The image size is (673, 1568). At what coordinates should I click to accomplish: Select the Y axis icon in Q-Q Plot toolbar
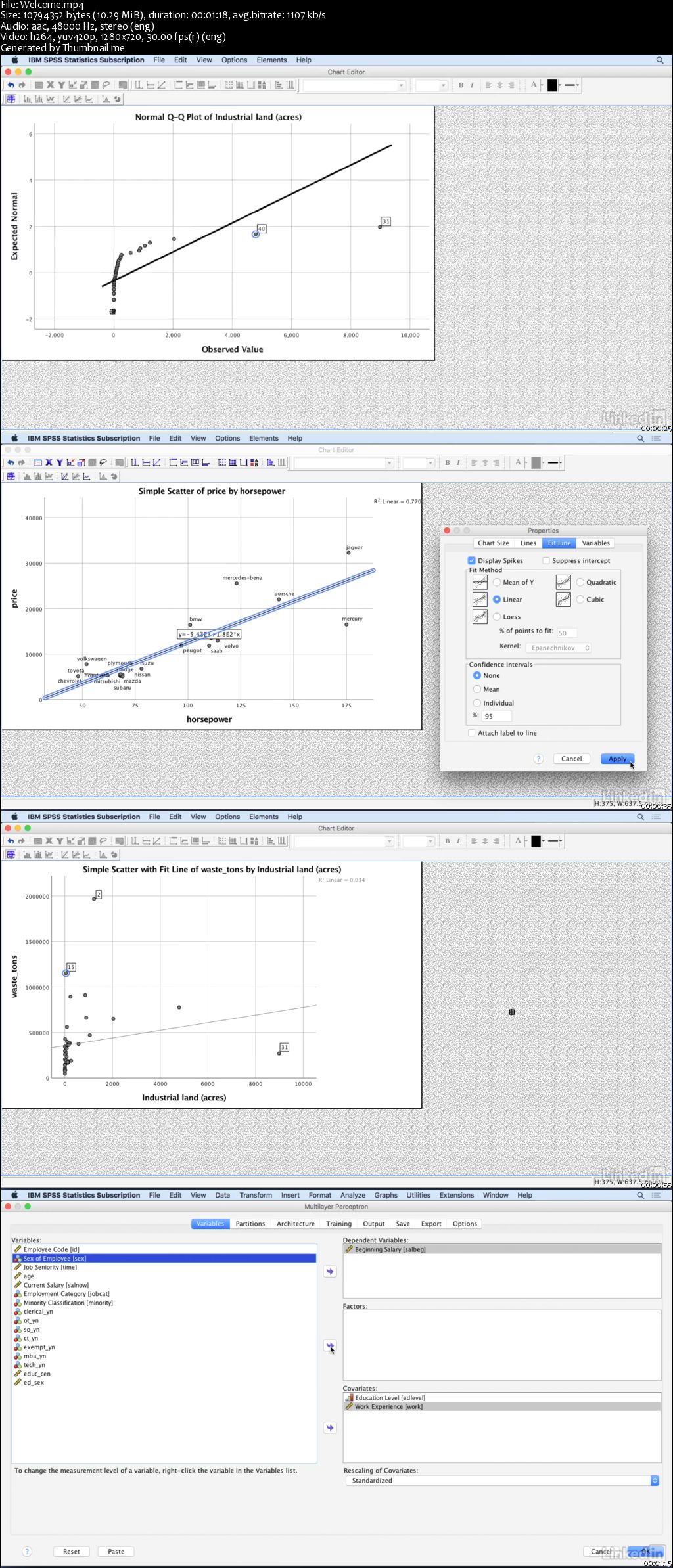click(x=61, y=85)
